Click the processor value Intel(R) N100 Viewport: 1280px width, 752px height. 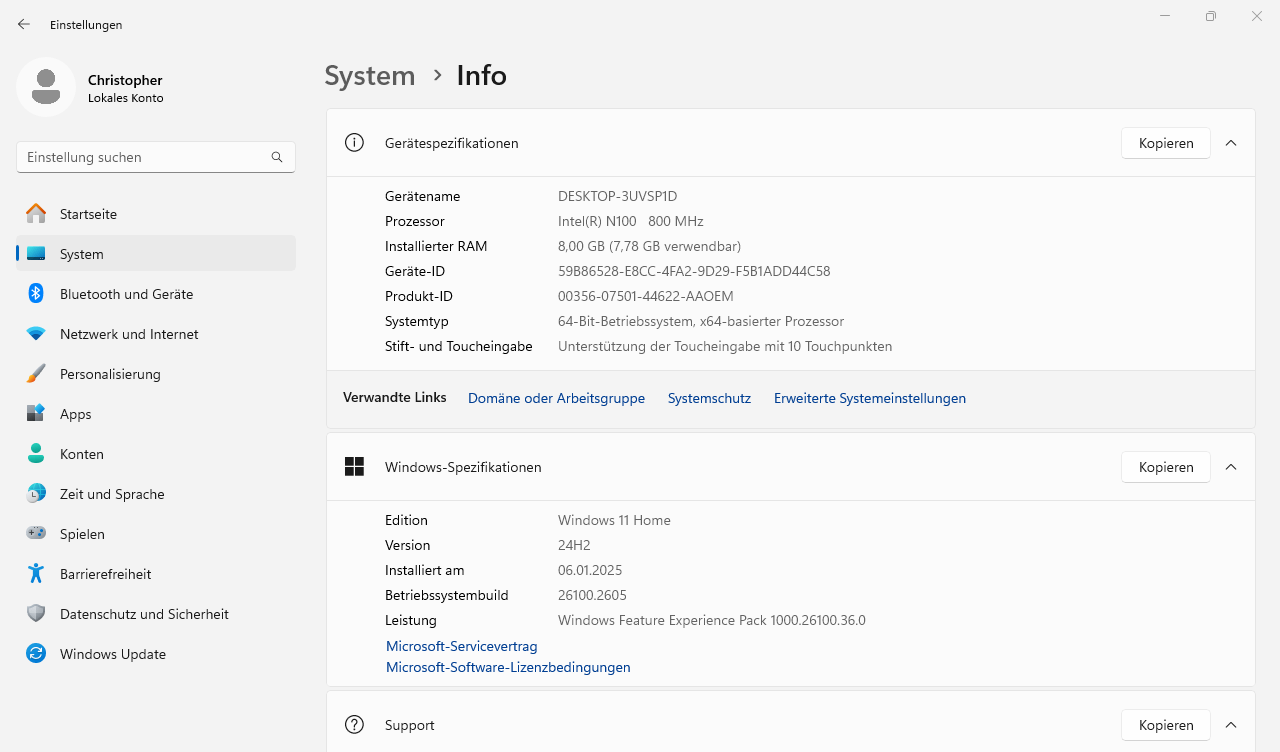pos(597,221)
